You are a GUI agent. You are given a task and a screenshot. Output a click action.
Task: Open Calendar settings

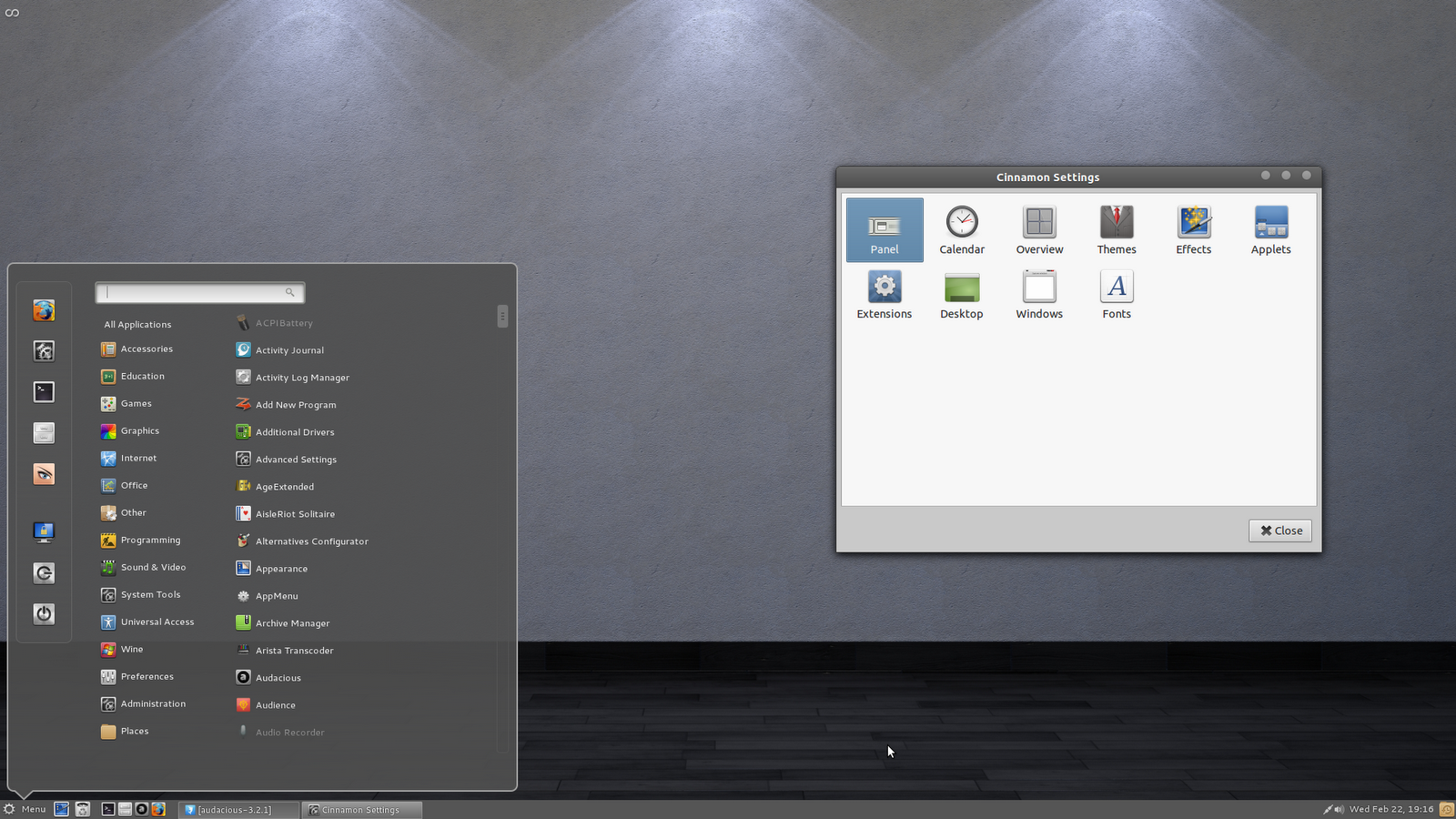point(962,229)
